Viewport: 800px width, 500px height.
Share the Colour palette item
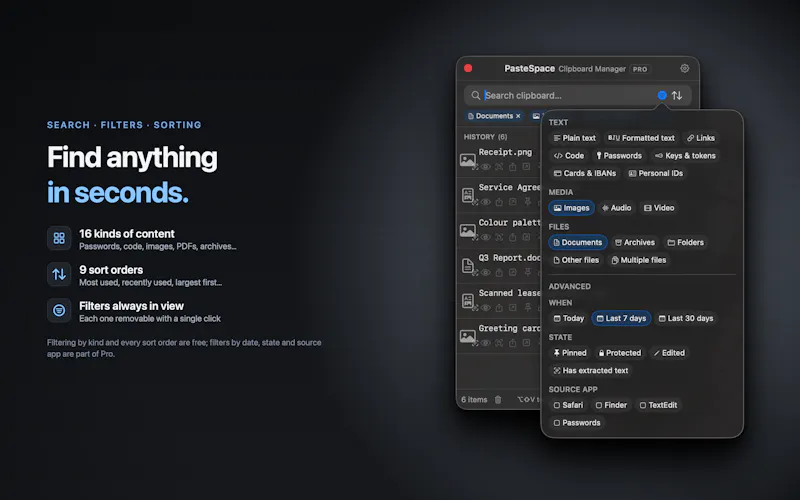pyautogui.click(x=512, y=237)
